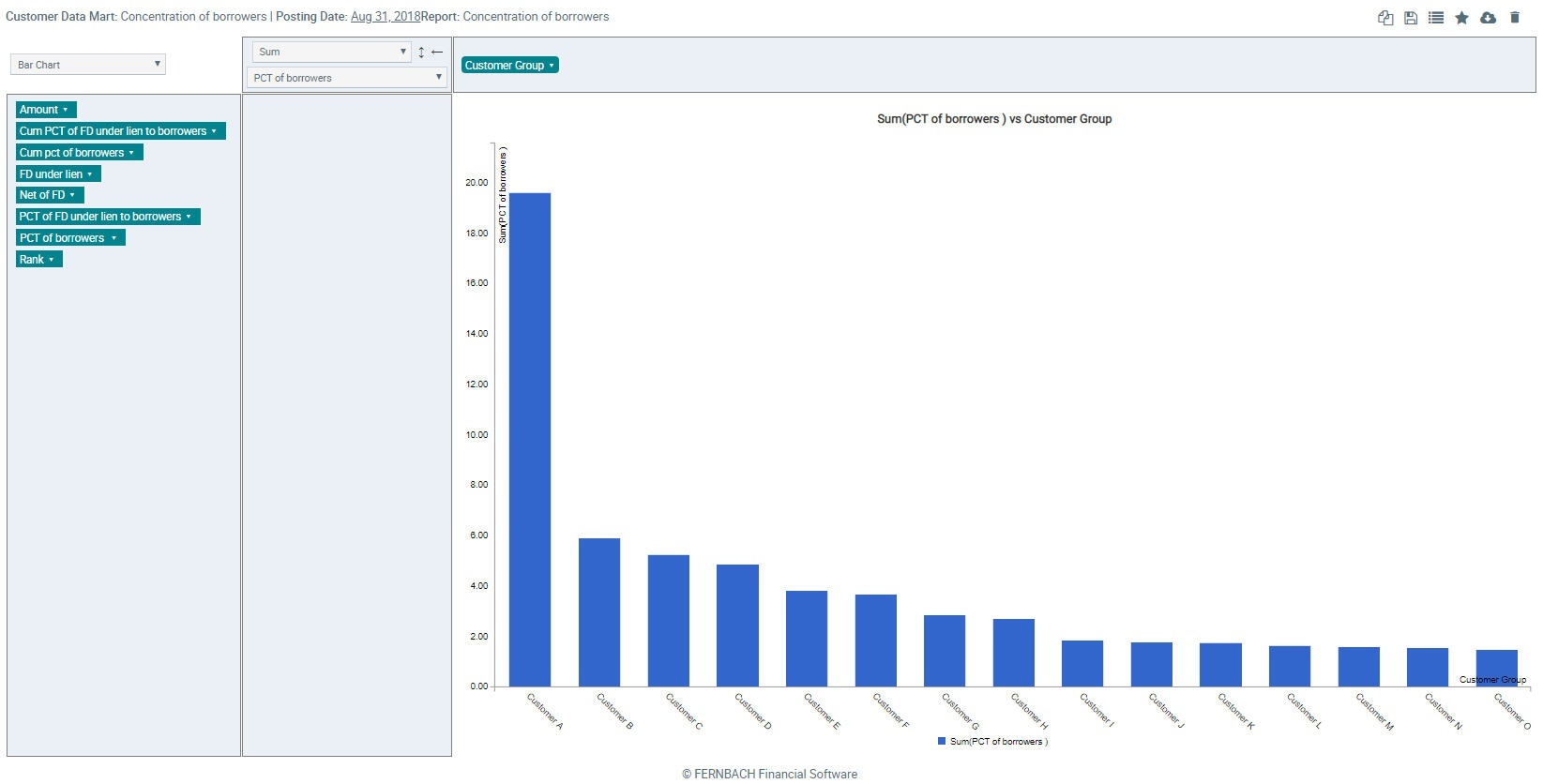
Task: Click the save floppy disk icon
Action: [x=1410, y=18]
